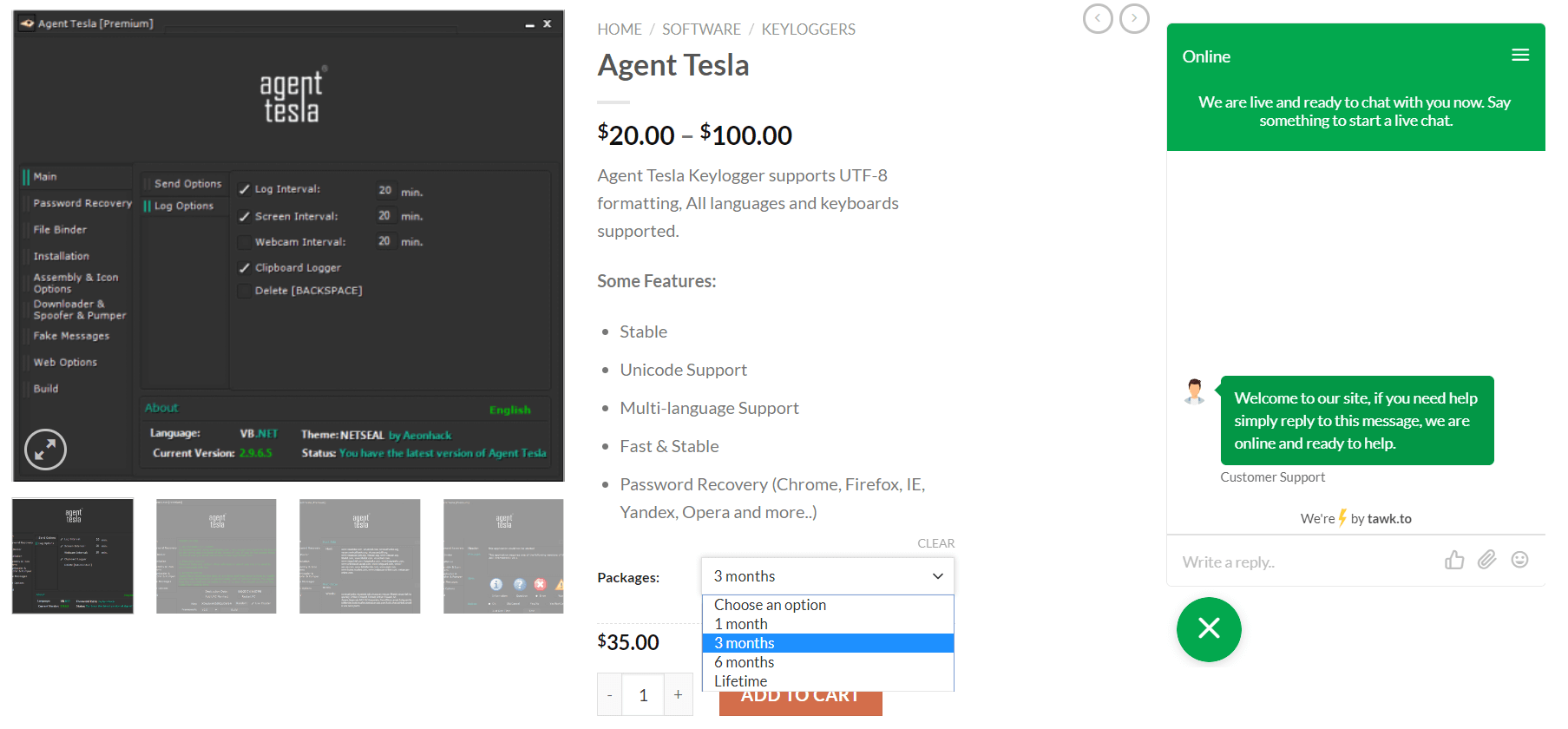Click the 'Some Features:' heading
Screen dimensions: 1568x729
tap(657, 281)
